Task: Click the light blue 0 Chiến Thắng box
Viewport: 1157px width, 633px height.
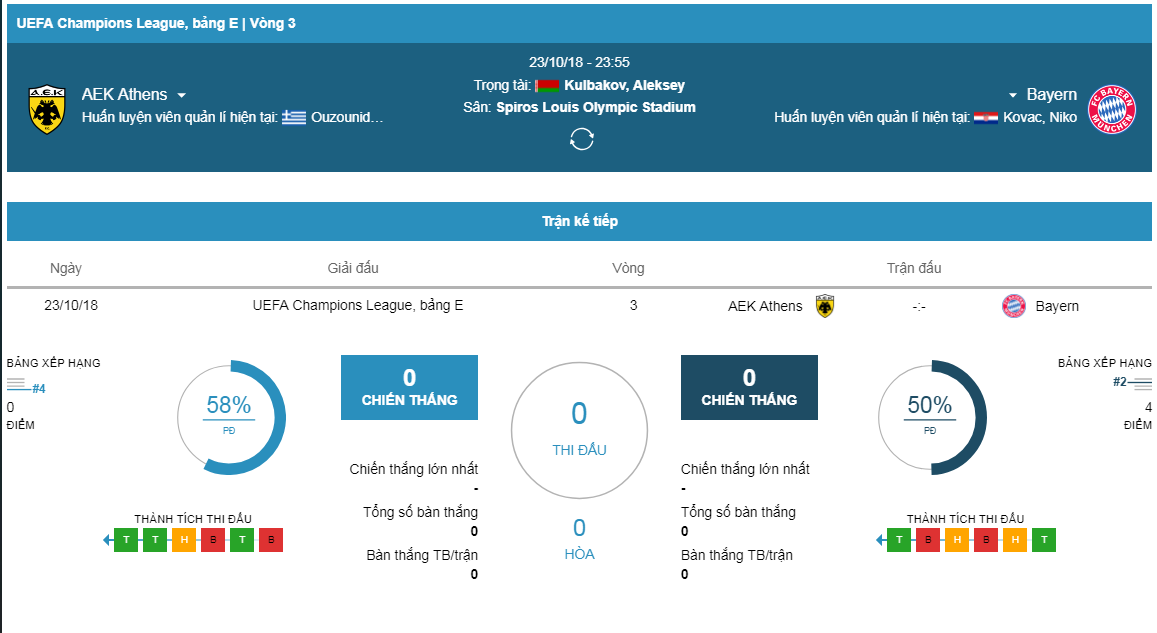Action: tap(410, 387)
